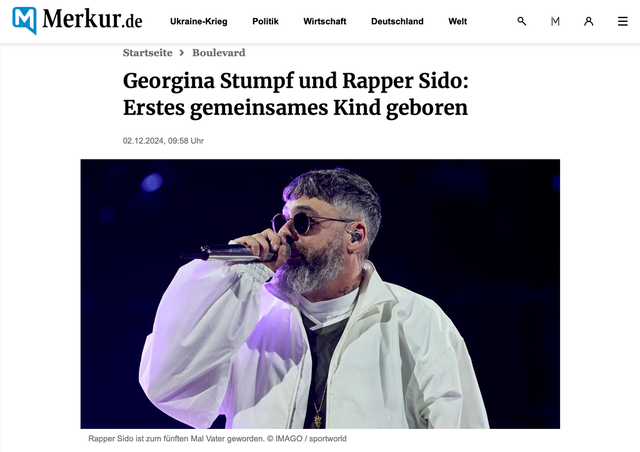The height and width of the screenshot is (452, 640).
Task: Click the Merkur.de wordmark
Action: [92, 19]
